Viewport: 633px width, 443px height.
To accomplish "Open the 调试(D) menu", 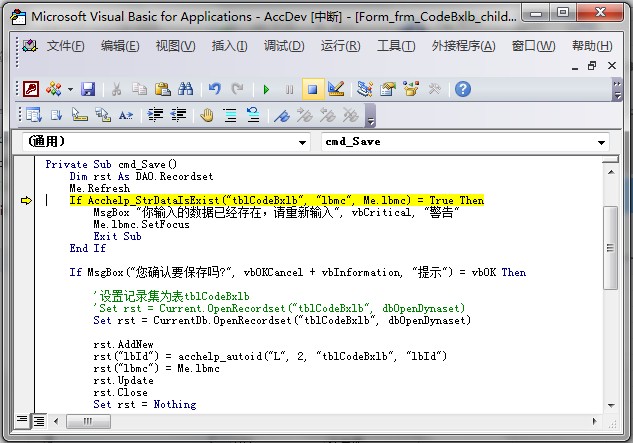I will 284,46.
